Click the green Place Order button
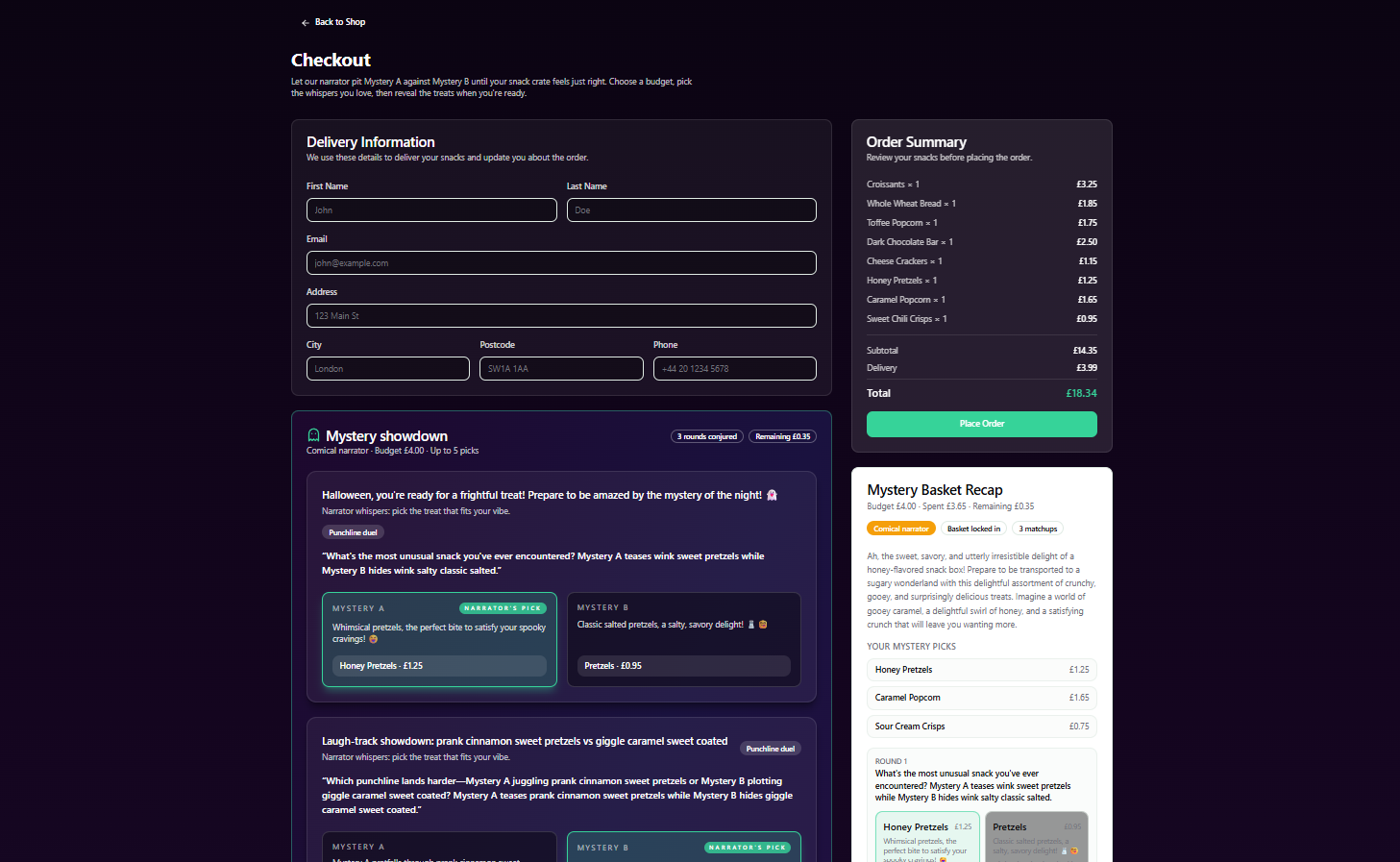Image resolution: width=1400 pixels, height=862 pixels. tap(982, 424)
